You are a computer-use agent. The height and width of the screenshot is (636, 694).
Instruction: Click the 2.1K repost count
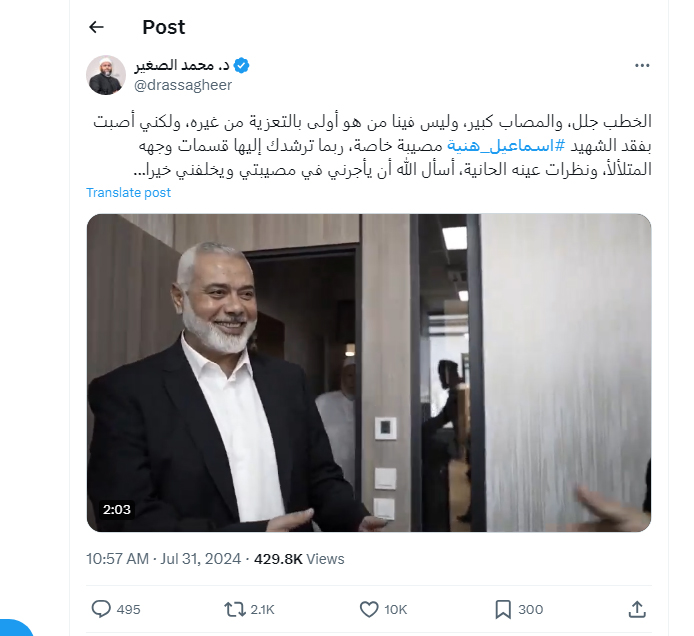tap(262, 609)
